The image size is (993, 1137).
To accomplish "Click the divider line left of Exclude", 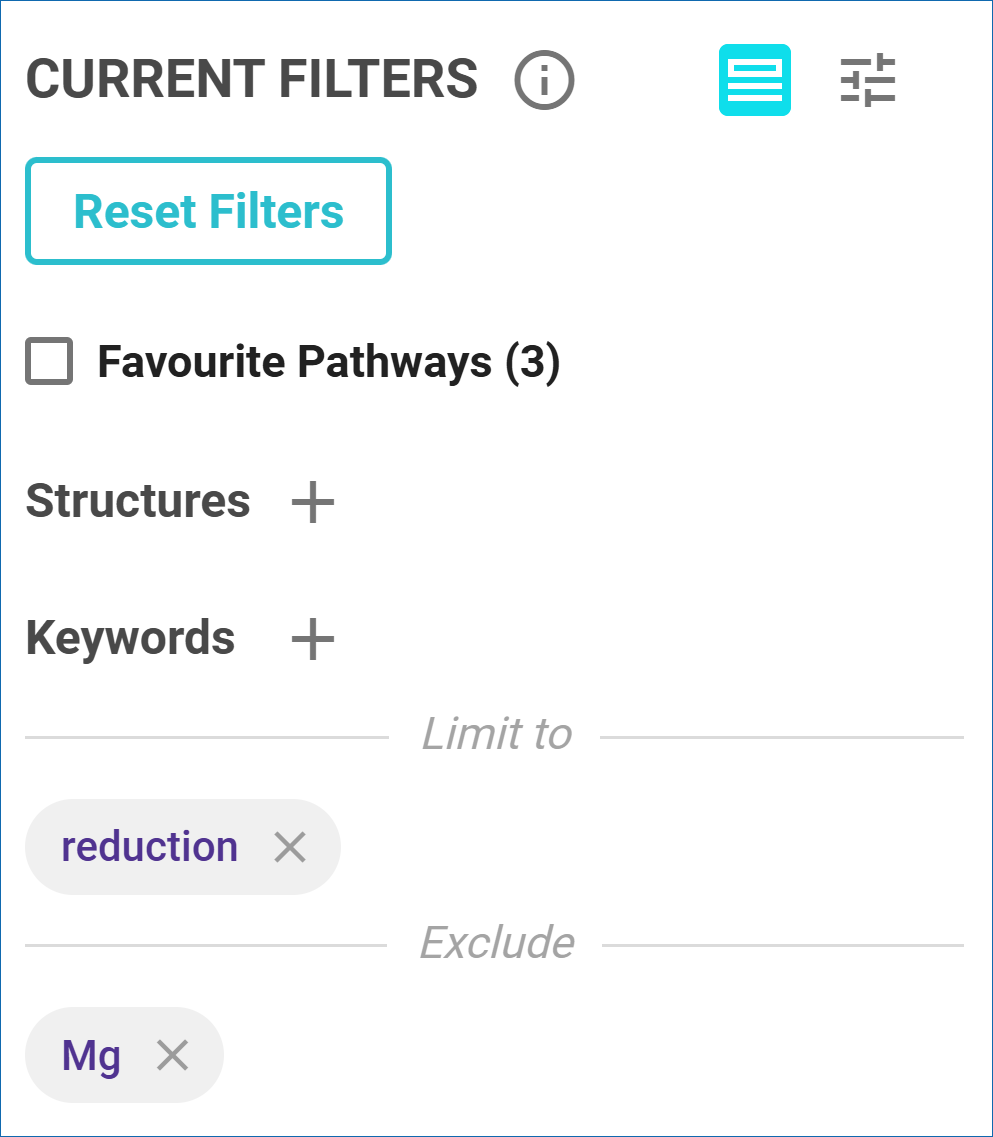I will click(x=205, y=945).
